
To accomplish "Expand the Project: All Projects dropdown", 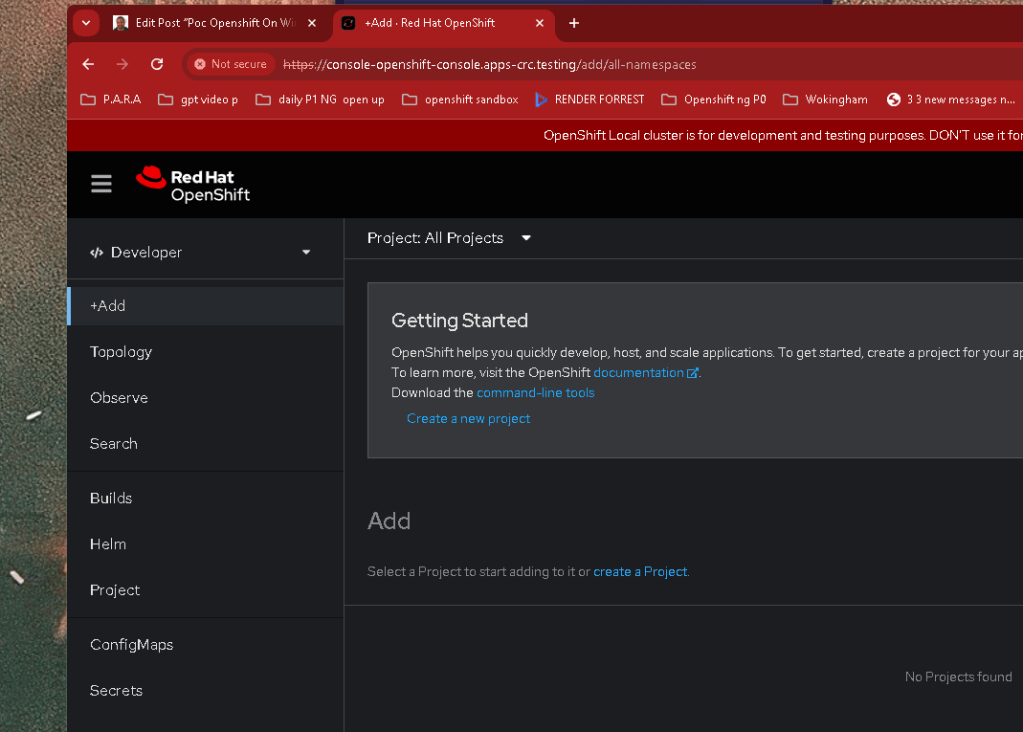I will click(449, 238).
